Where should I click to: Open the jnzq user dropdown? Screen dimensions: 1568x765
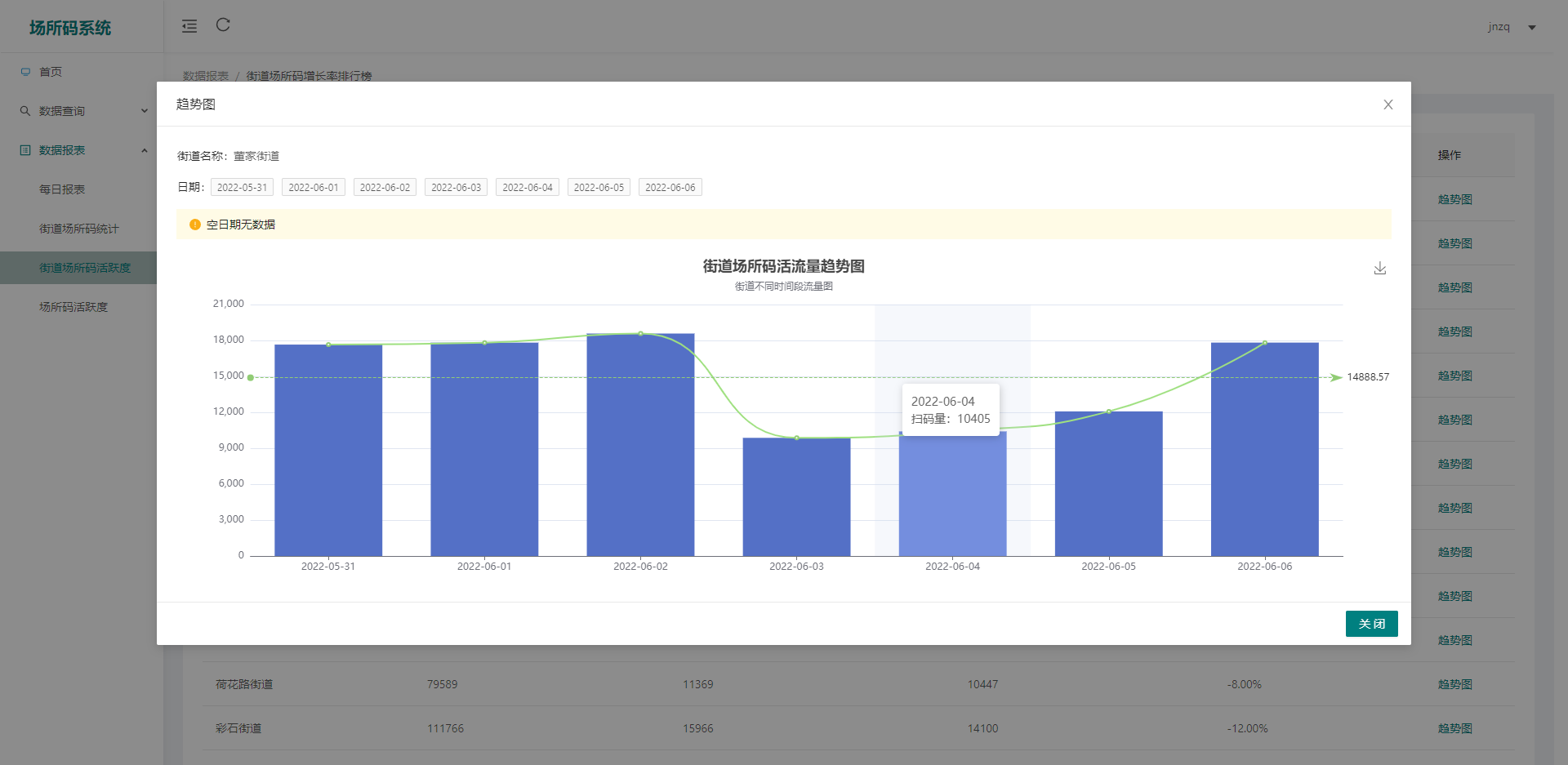1512,27
